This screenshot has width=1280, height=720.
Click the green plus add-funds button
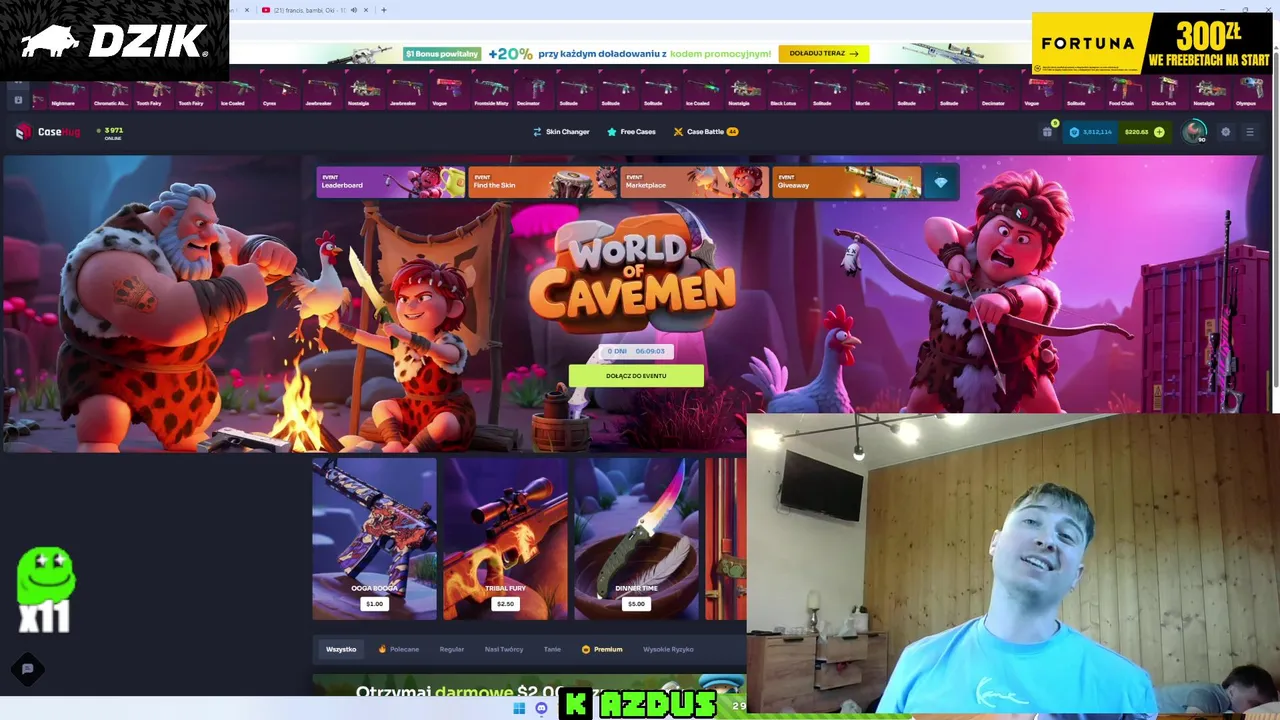pyautogui.click(x=1159, y=132)
